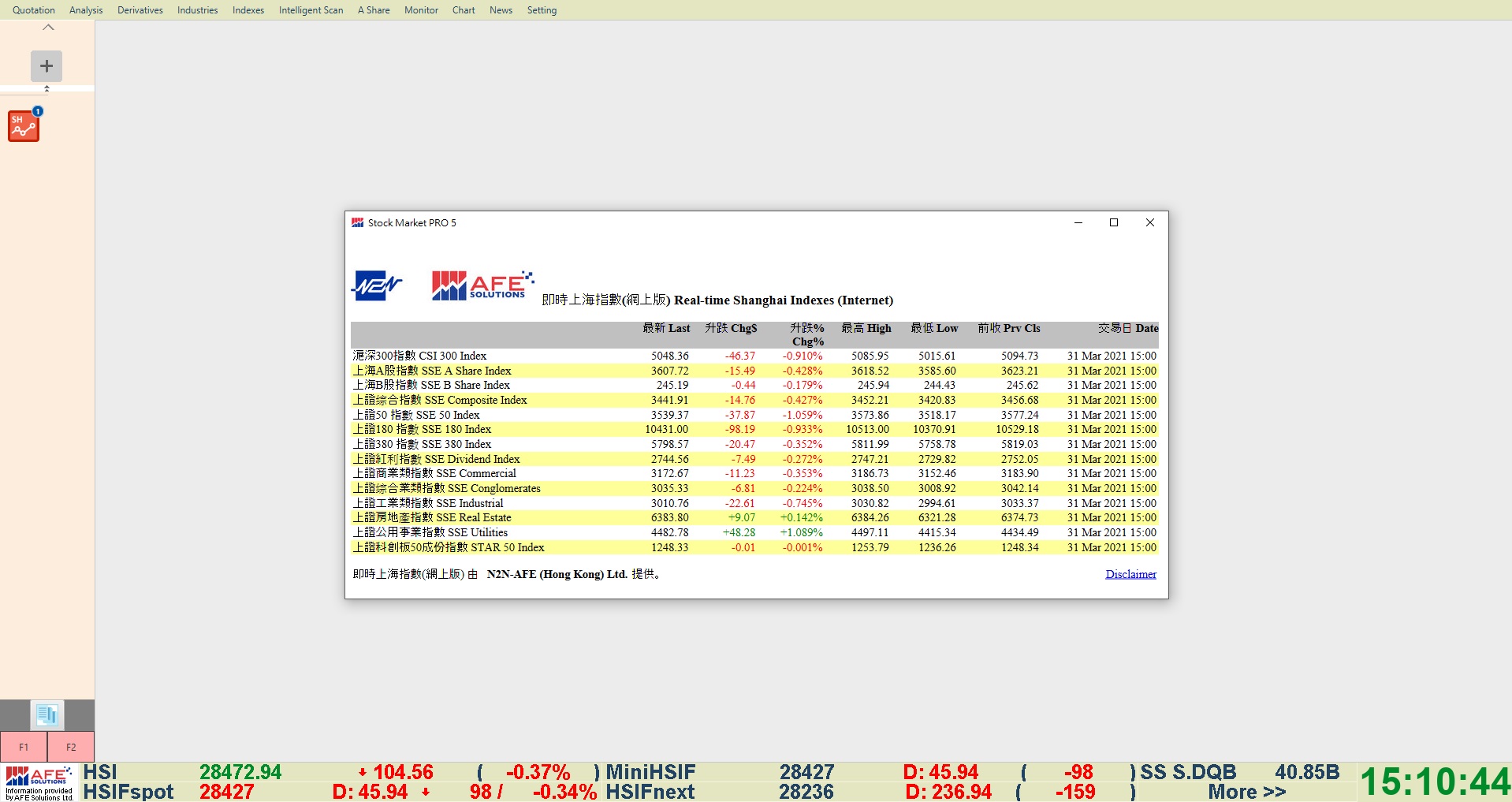Click the AFE Solutions logo in window

(x=482, y=285)
